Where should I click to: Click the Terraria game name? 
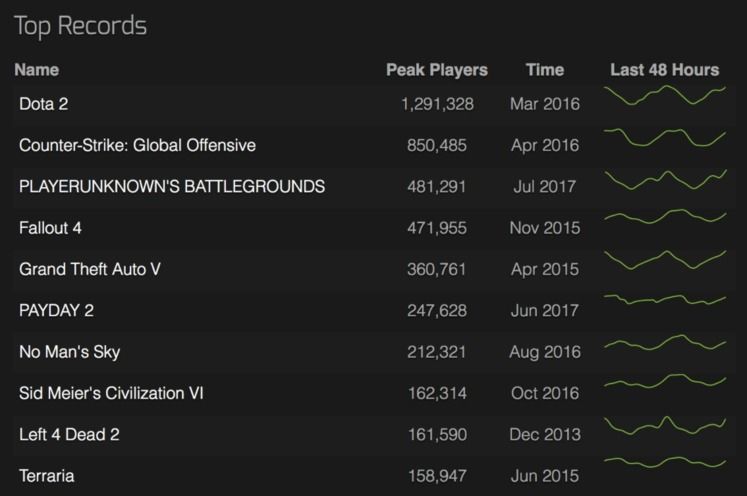click(46, 476)
